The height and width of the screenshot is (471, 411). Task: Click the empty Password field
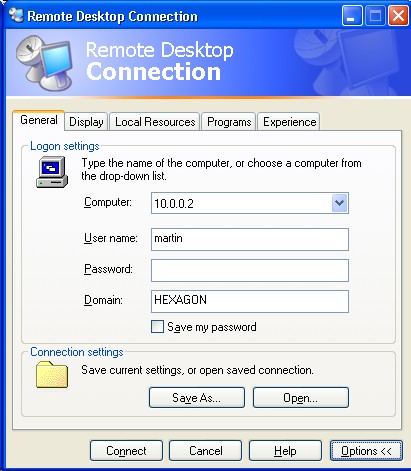click(250, 270)
